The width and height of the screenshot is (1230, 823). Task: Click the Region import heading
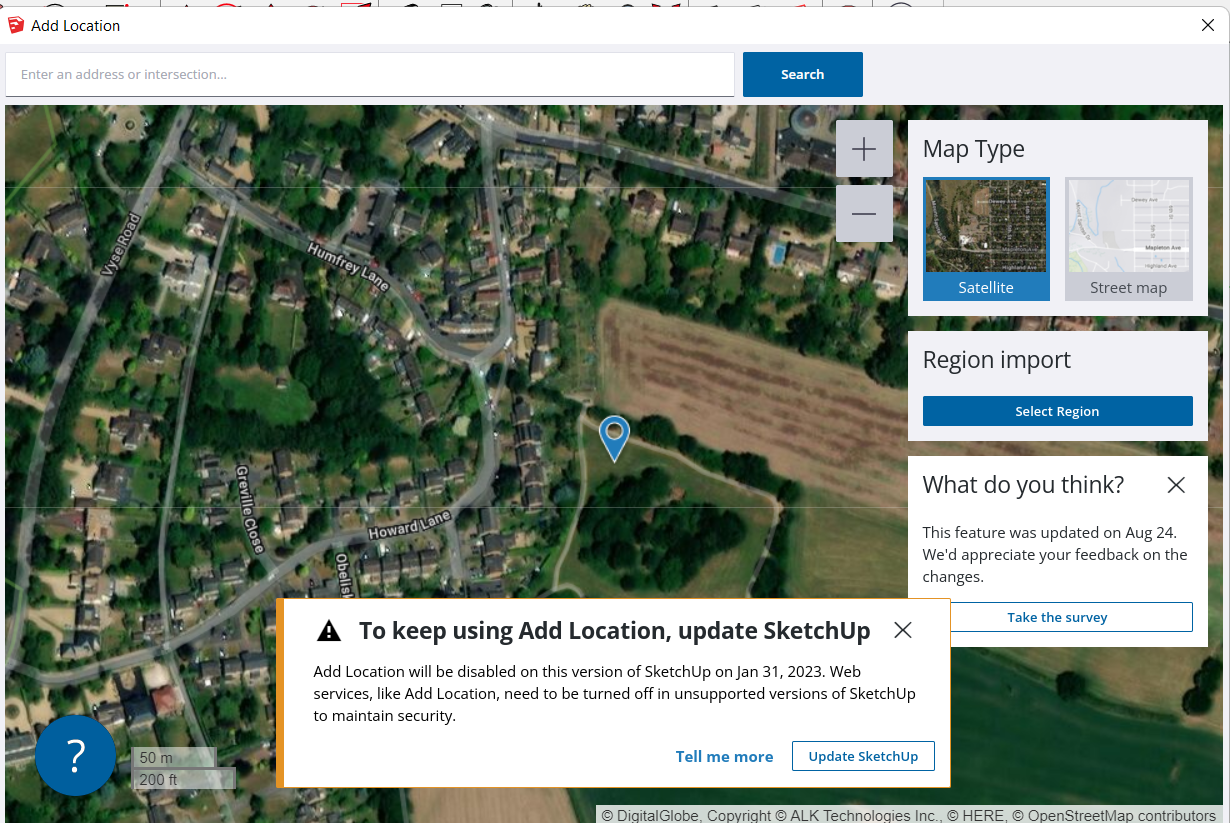pos(997,360)
